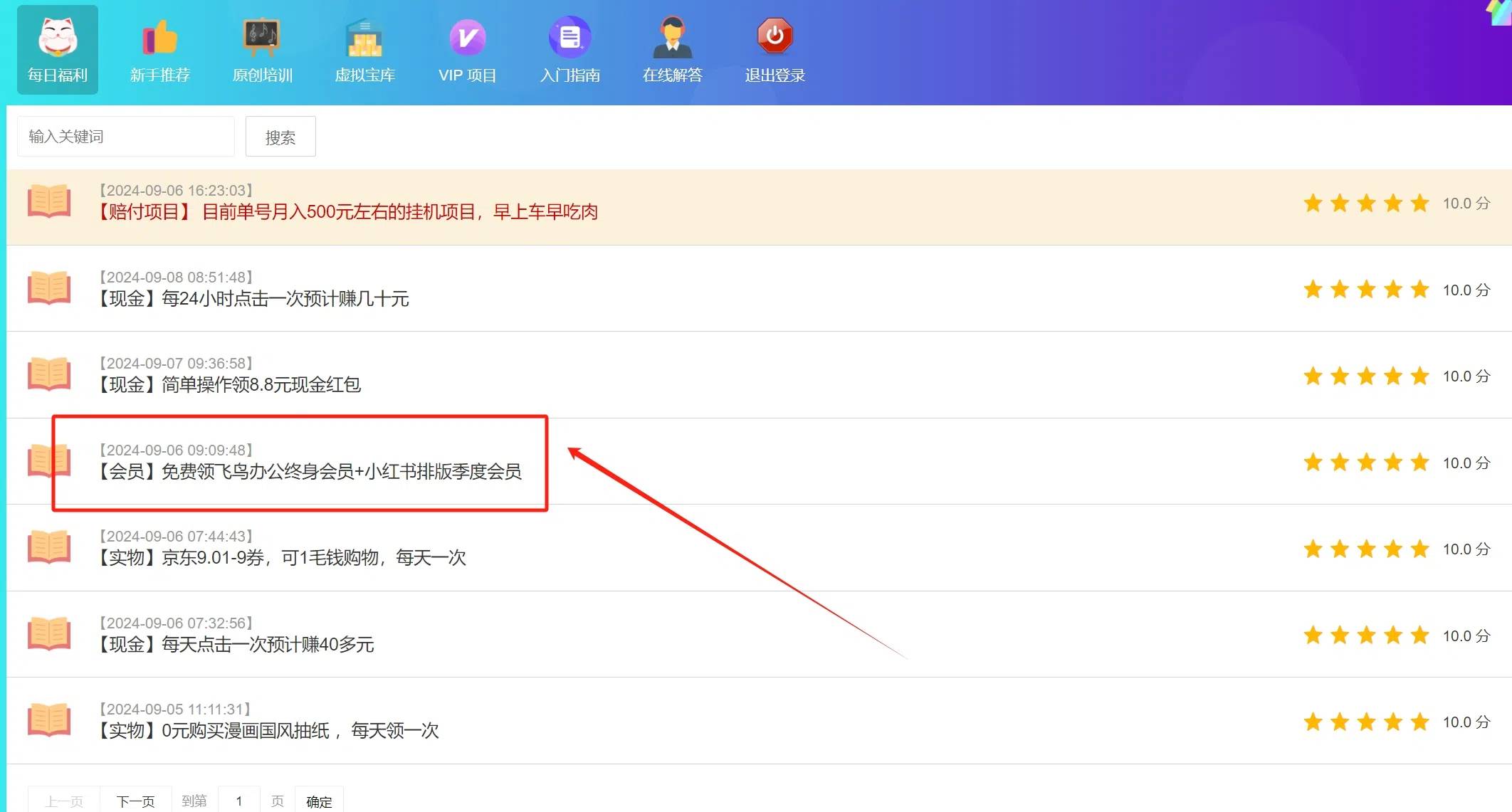Open 【现金】每24小时点击一次 post
Screen dimensions: 1512x812
[x=253, y=299]
